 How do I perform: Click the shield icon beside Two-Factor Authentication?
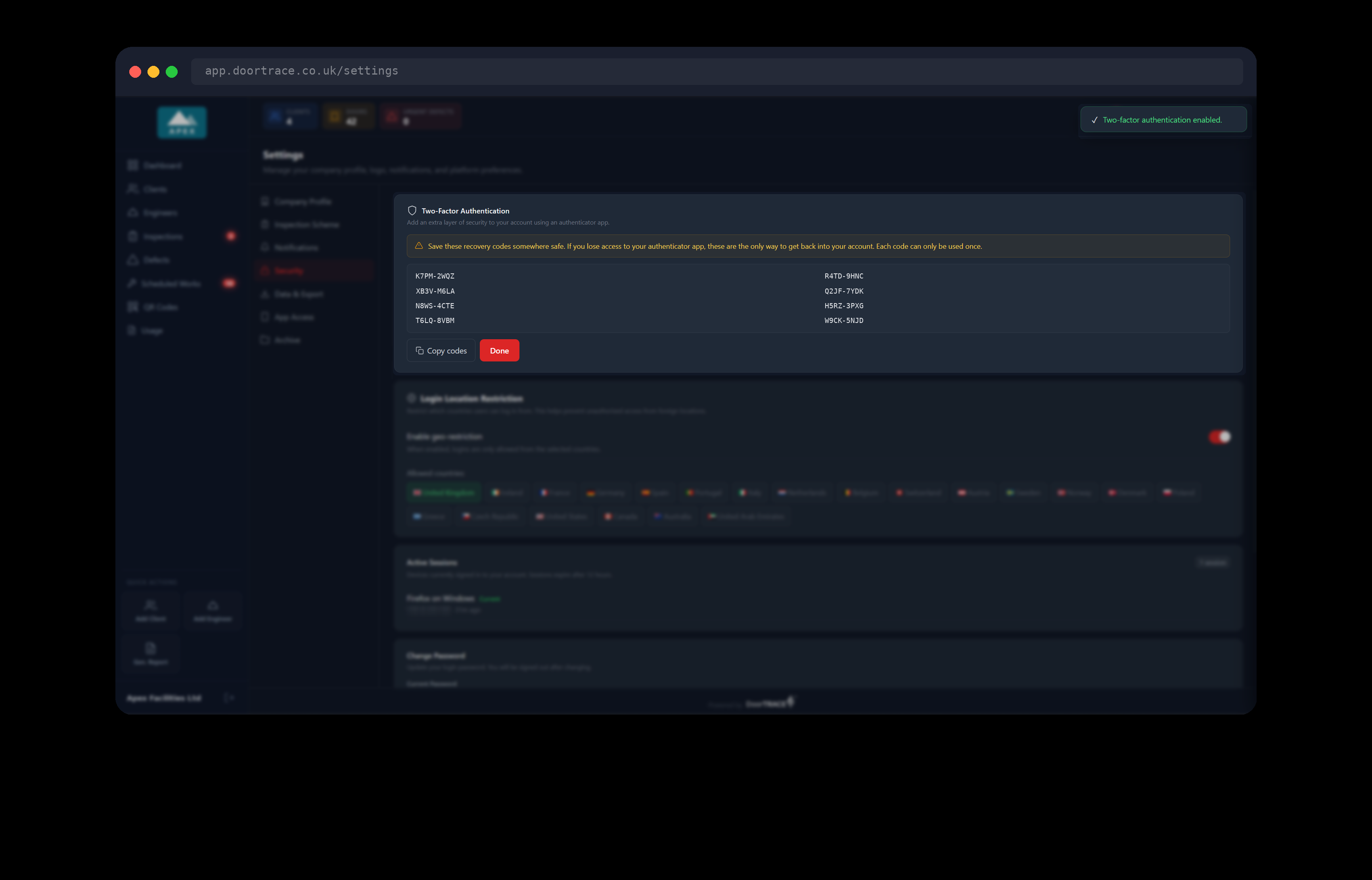412,210
